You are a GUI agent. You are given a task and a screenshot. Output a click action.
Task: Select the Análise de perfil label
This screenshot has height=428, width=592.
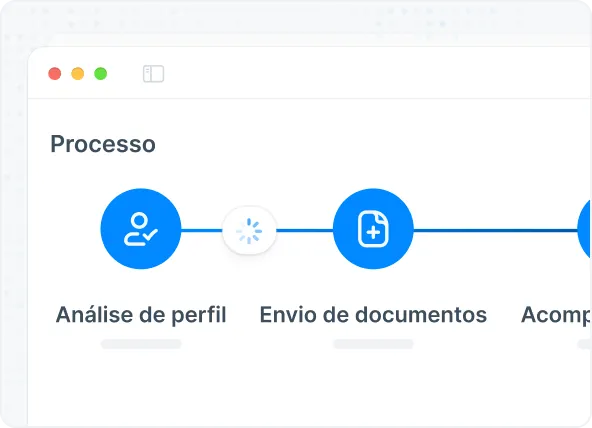(141, 315)
